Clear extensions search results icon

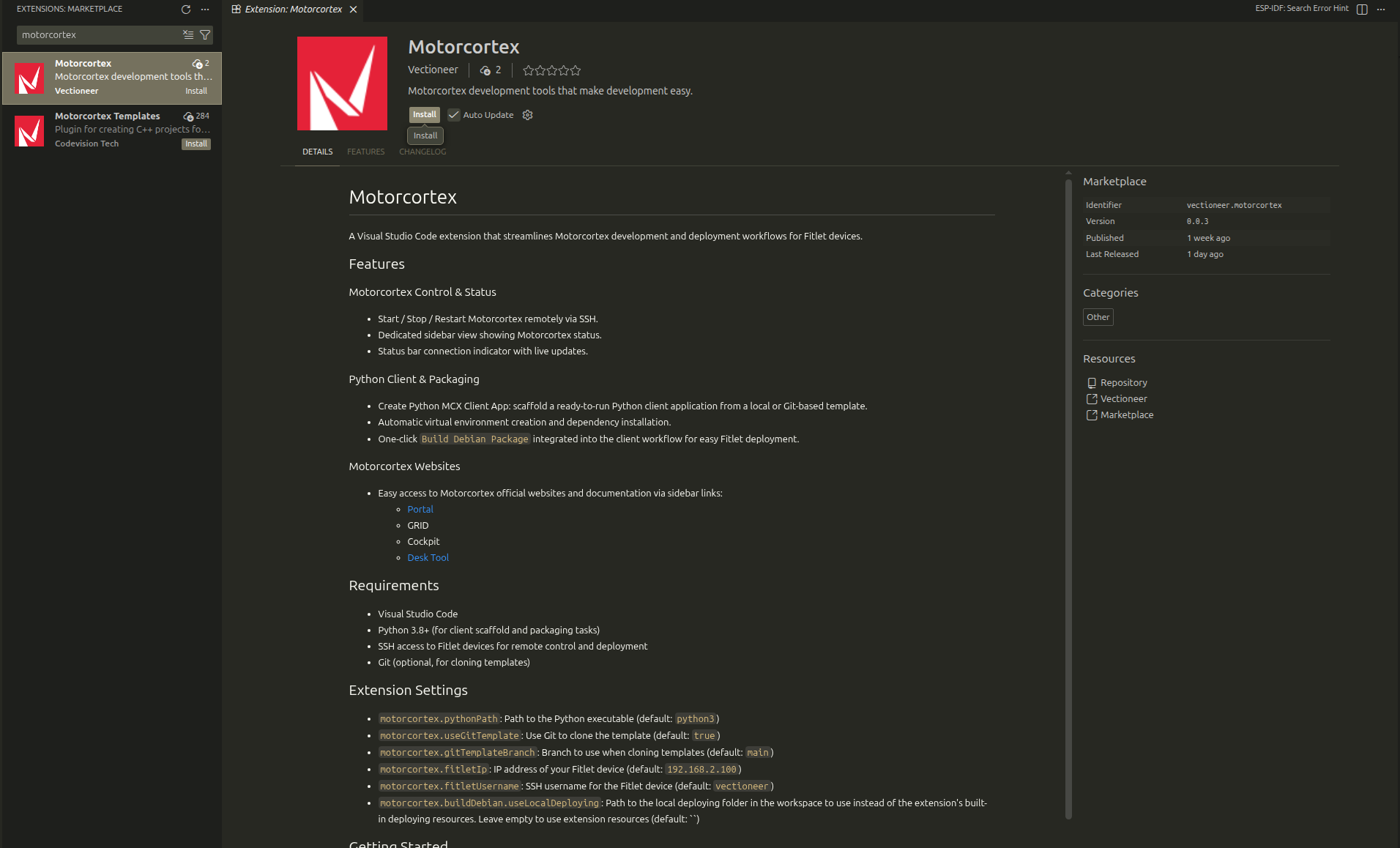click(x=188, y=35)
